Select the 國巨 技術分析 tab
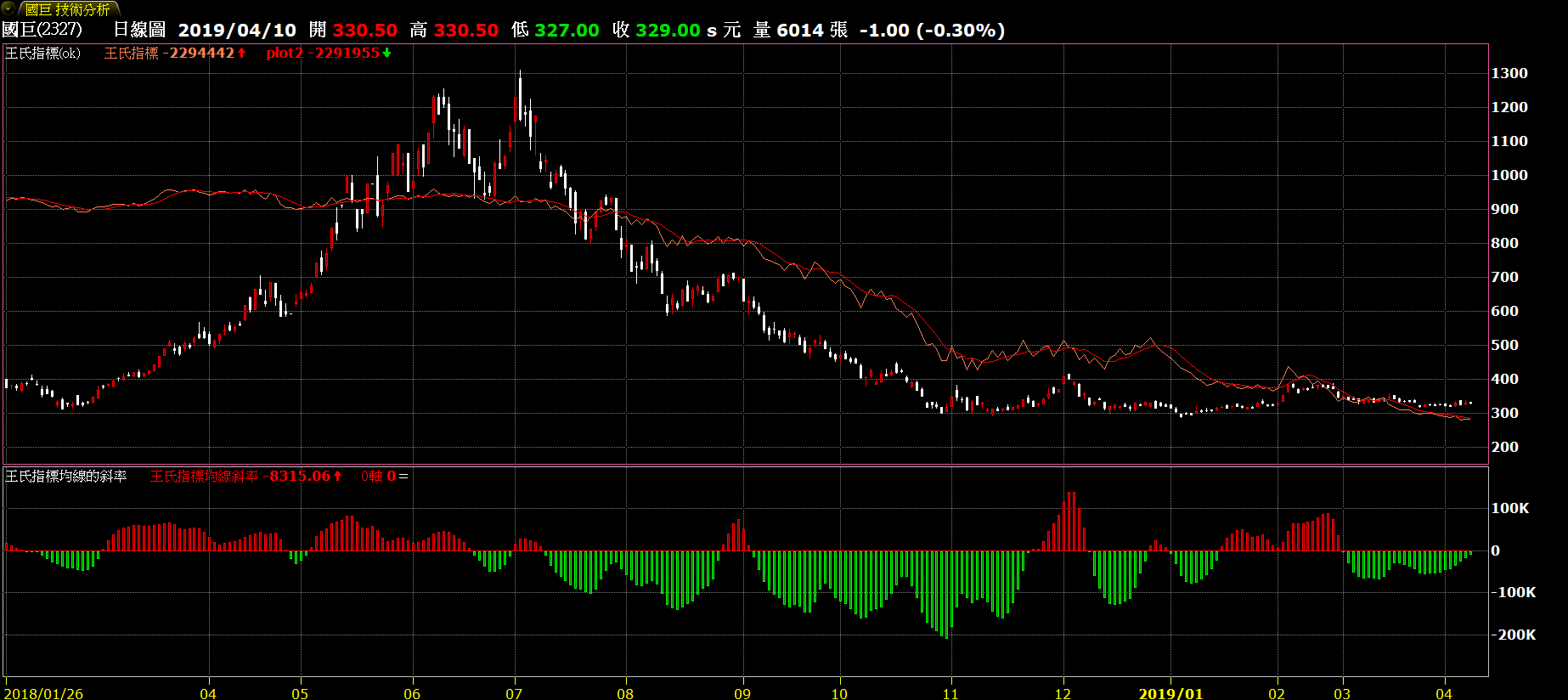1568x700 pixels. [67, 9]
